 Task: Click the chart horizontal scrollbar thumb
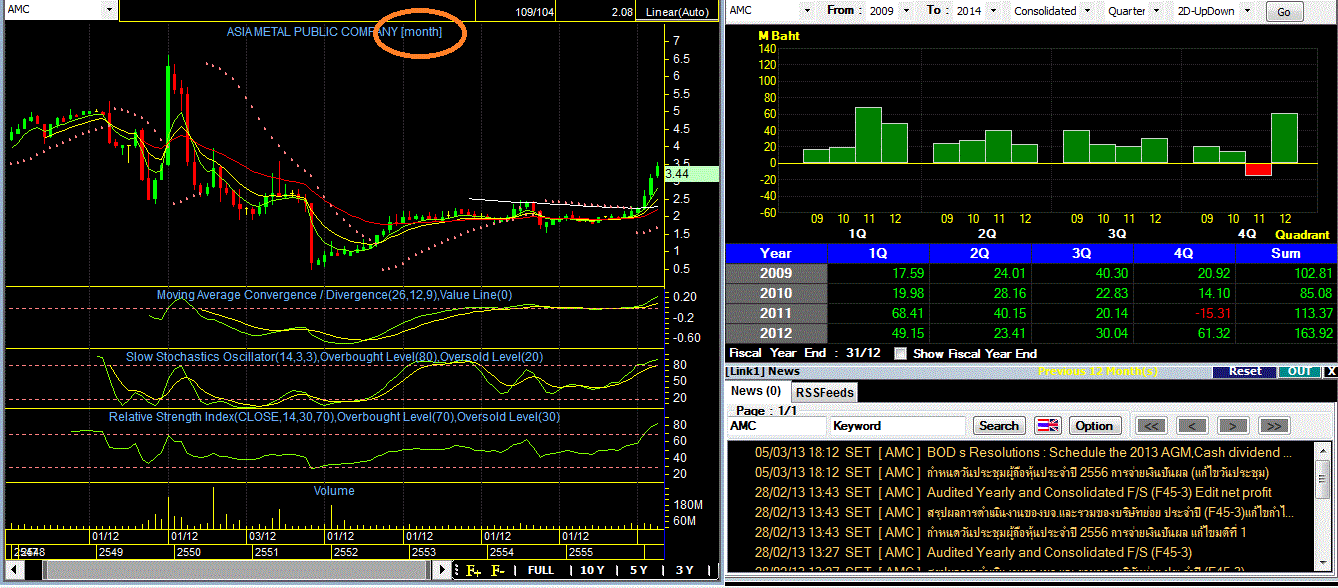pos(239,570)
